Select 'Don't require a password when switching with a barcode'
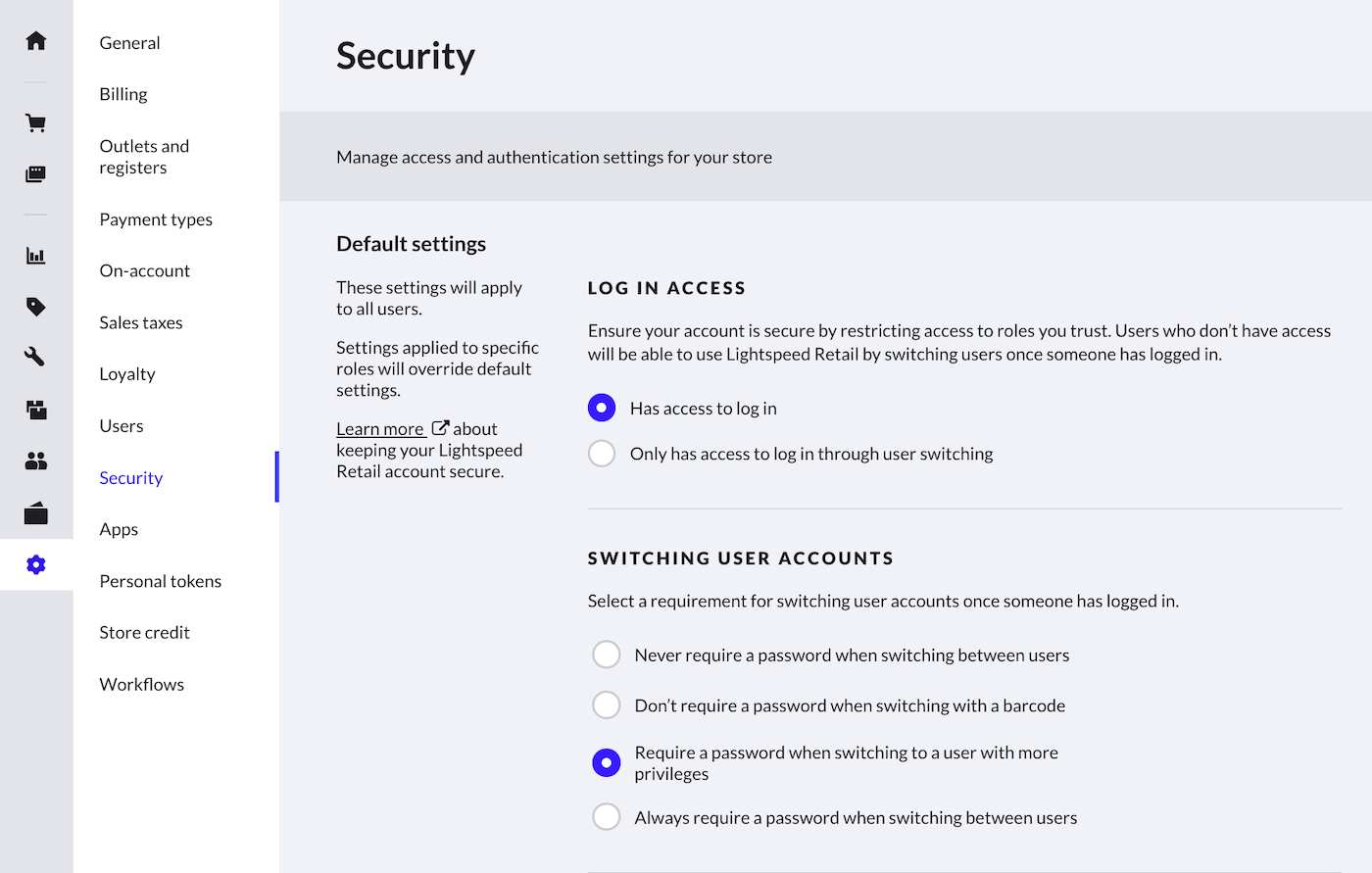Viewport: 1372px width, 873px height. coord(607,704)
